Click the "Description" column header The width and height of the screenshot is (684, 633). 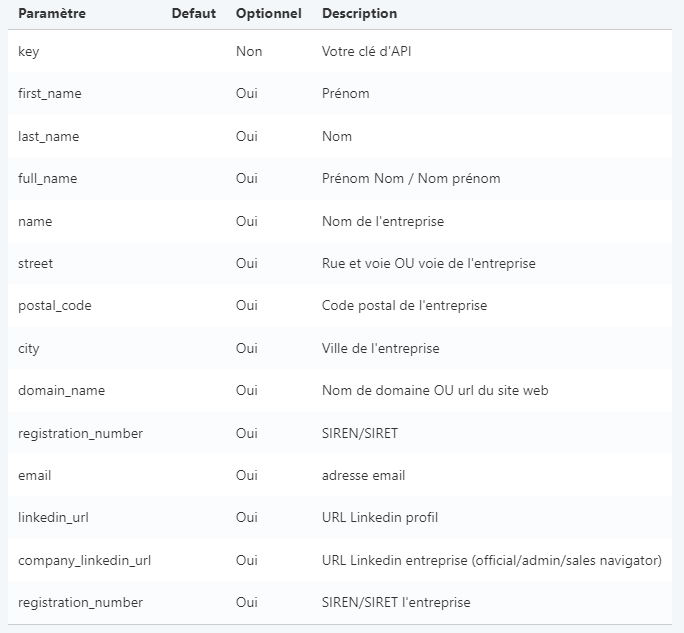[359, 14]
